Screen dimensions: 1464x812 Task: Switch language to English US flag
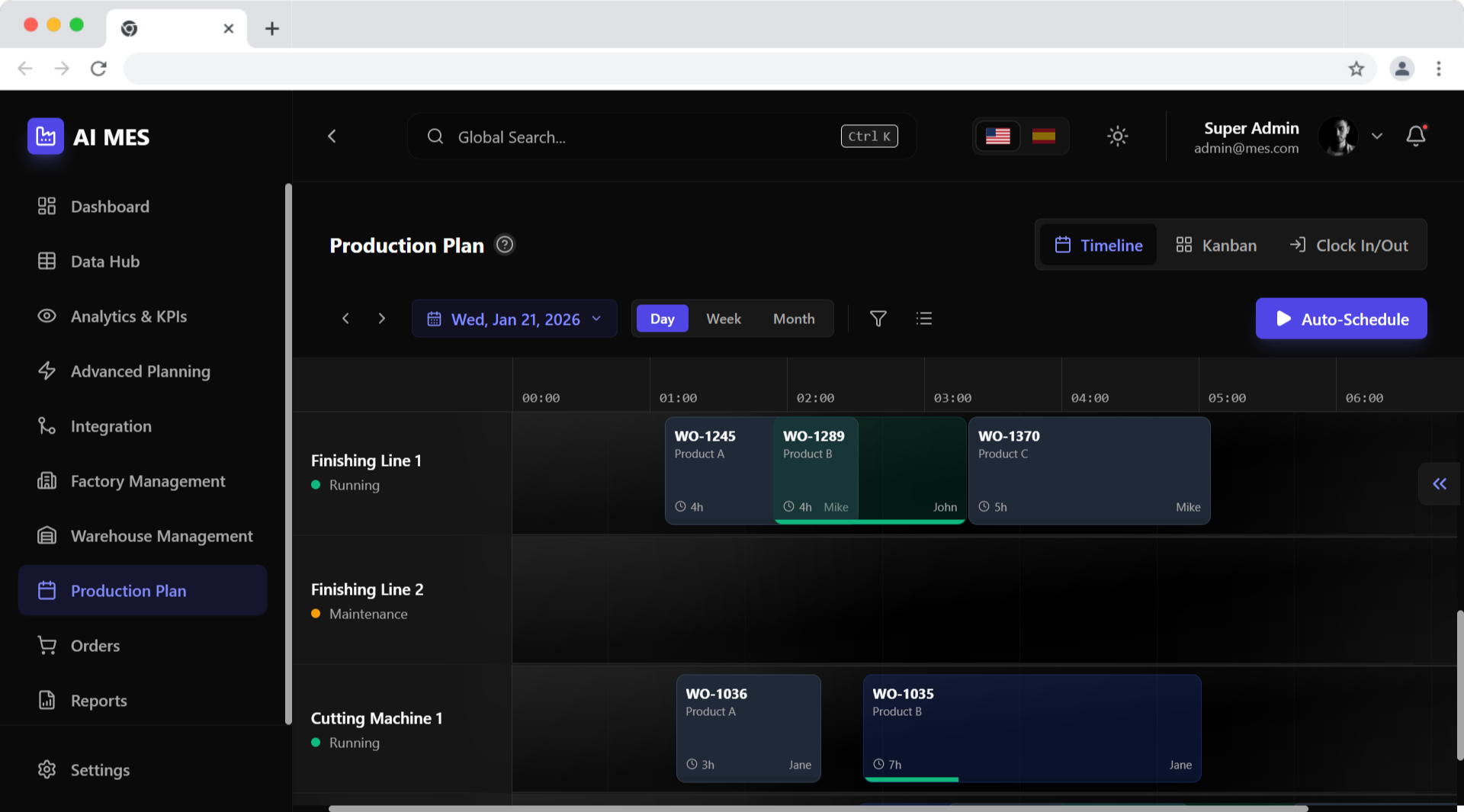tap(997, 136)
